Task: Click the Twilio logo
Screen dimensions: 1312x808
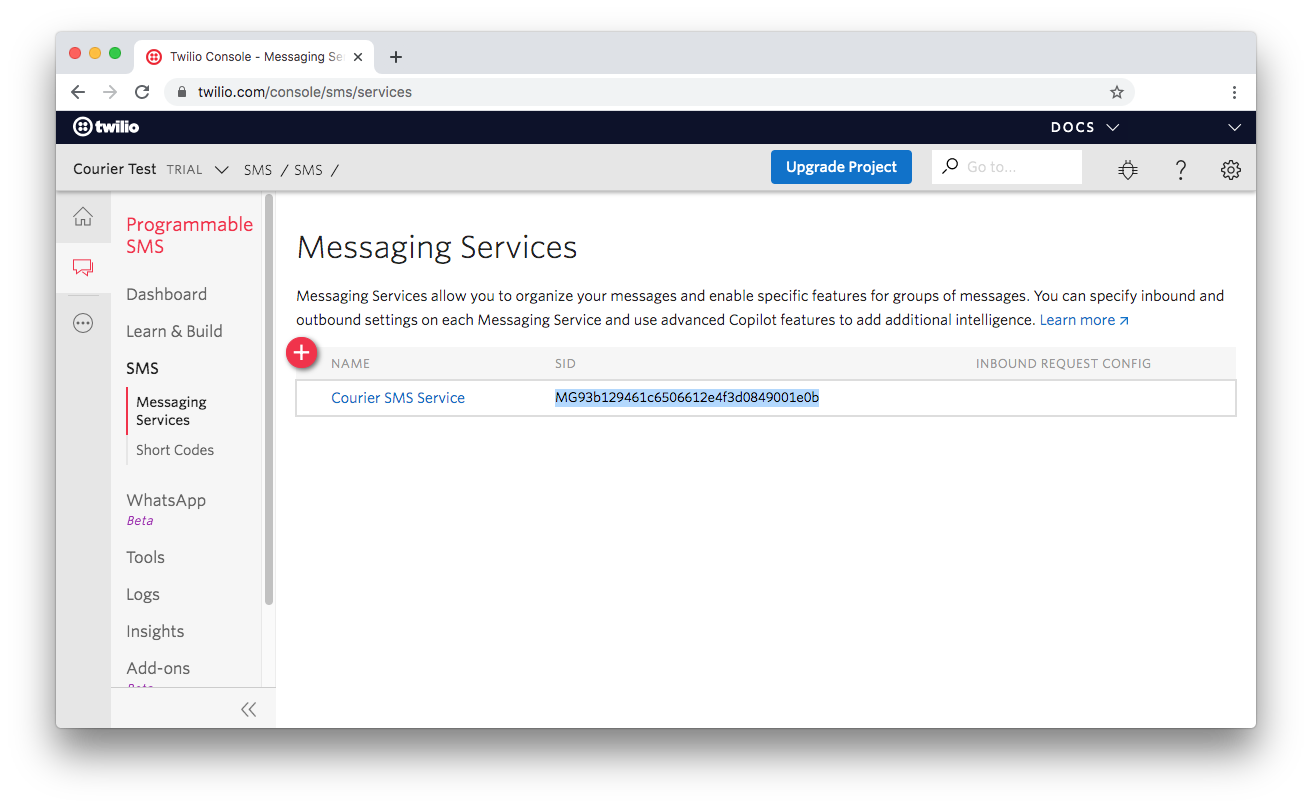Action: pyautogui.click(x=106, y=127)
